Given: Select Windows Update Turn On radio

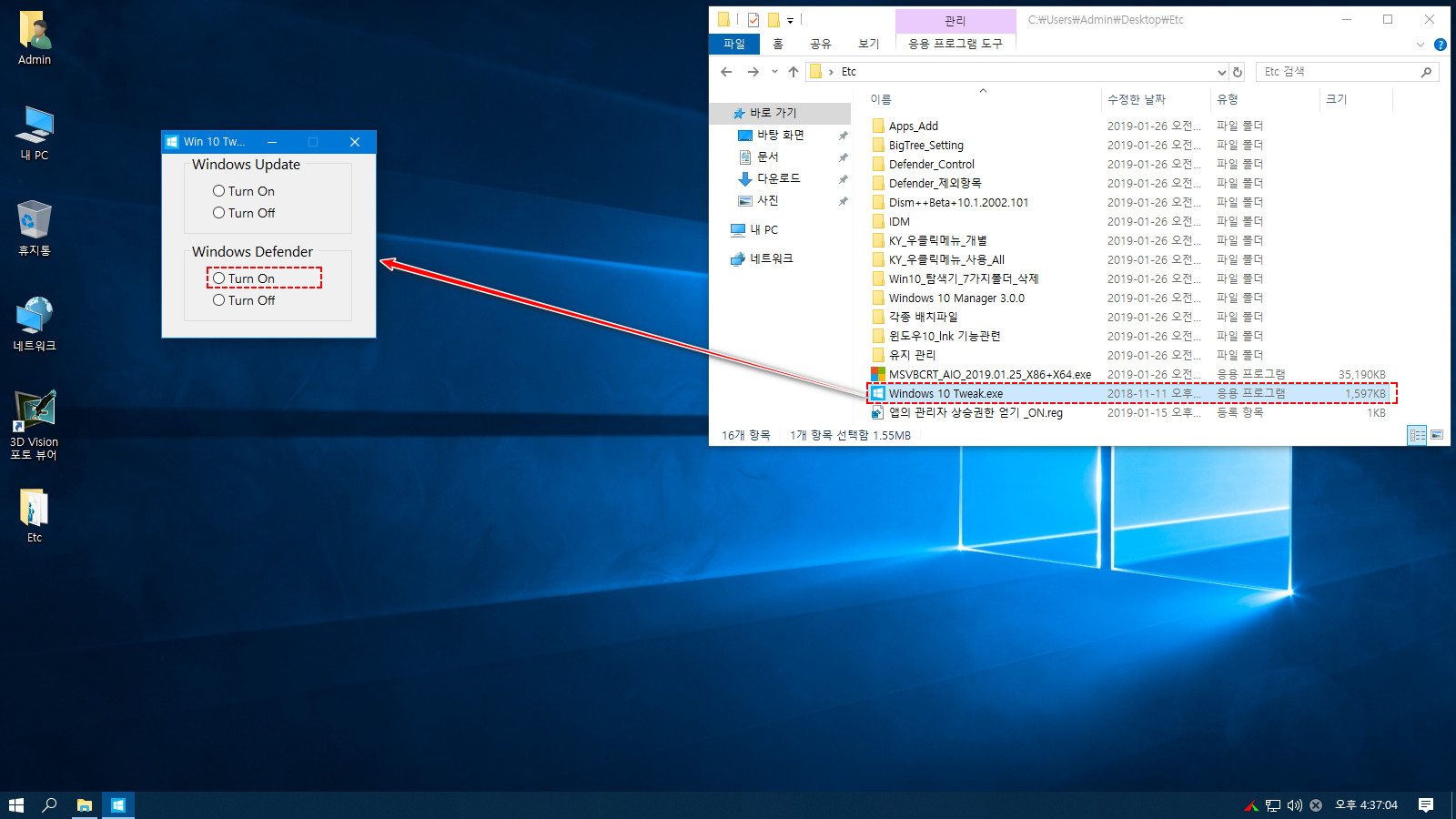Looking at the screenshot, I should [x=244, y=191].
